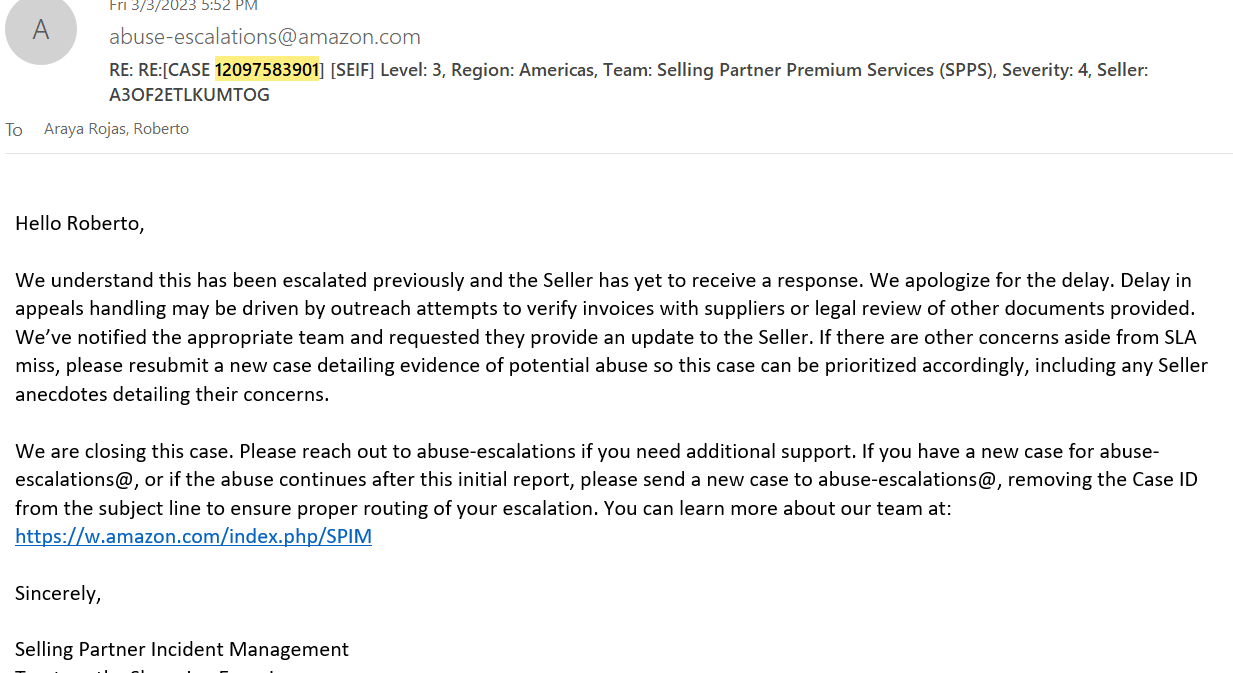Screen dimensions: 1233x673
Task: Click 'Level: 3' in the subject line
Action: [410, 70]
